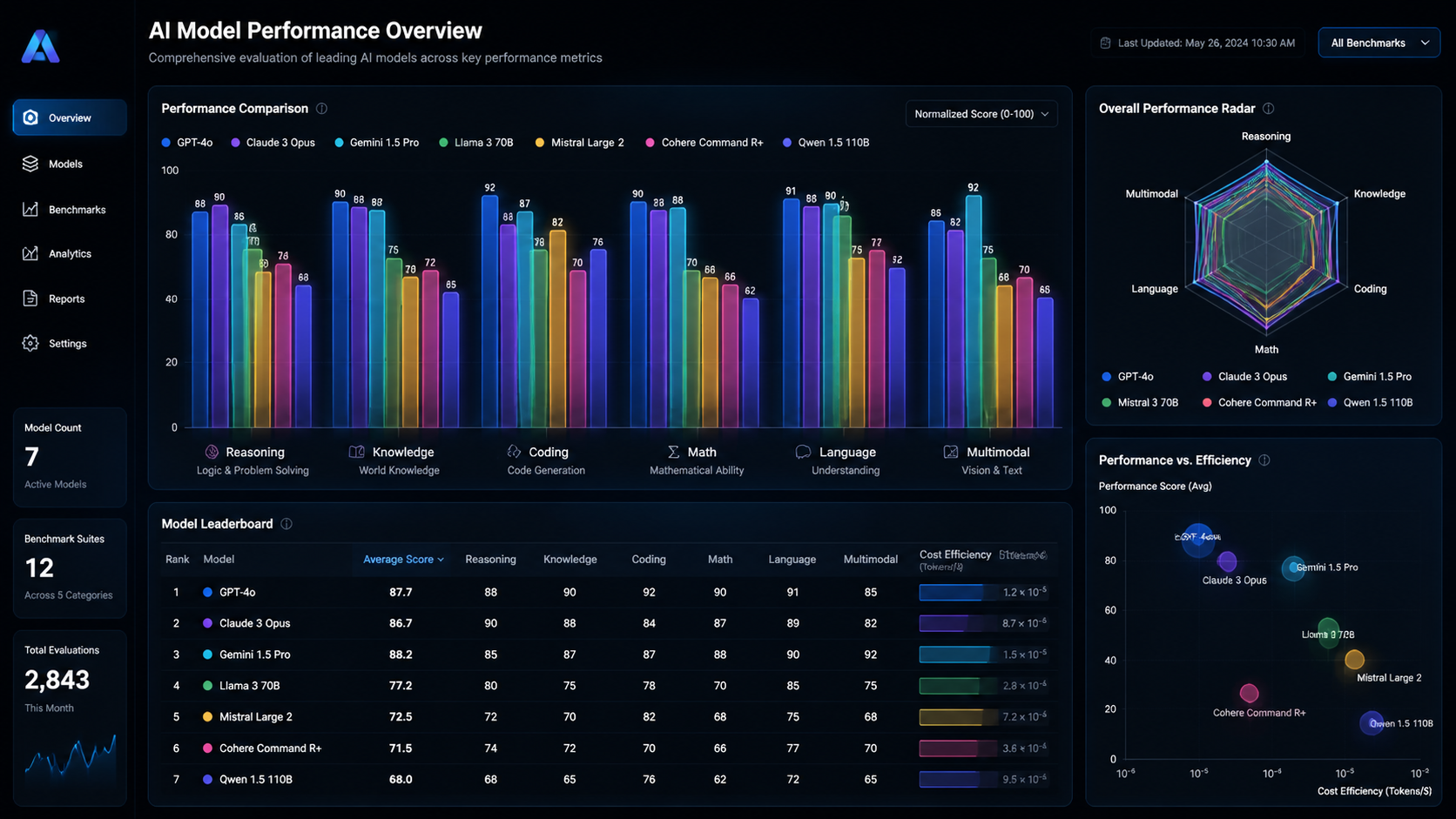Click the calendar icon next to Last Updated

pyautogui.click(x=1106, y=43)
